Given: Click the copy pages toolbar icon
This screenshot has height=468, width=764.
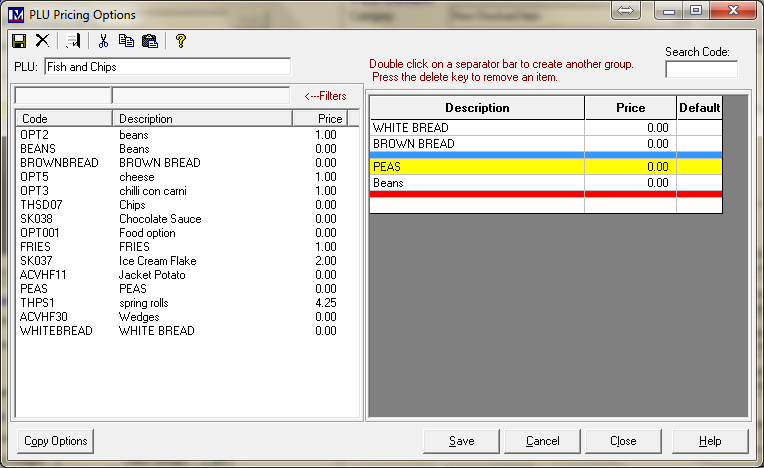Looking at the screenshot, I should click(x=126, y=41).
